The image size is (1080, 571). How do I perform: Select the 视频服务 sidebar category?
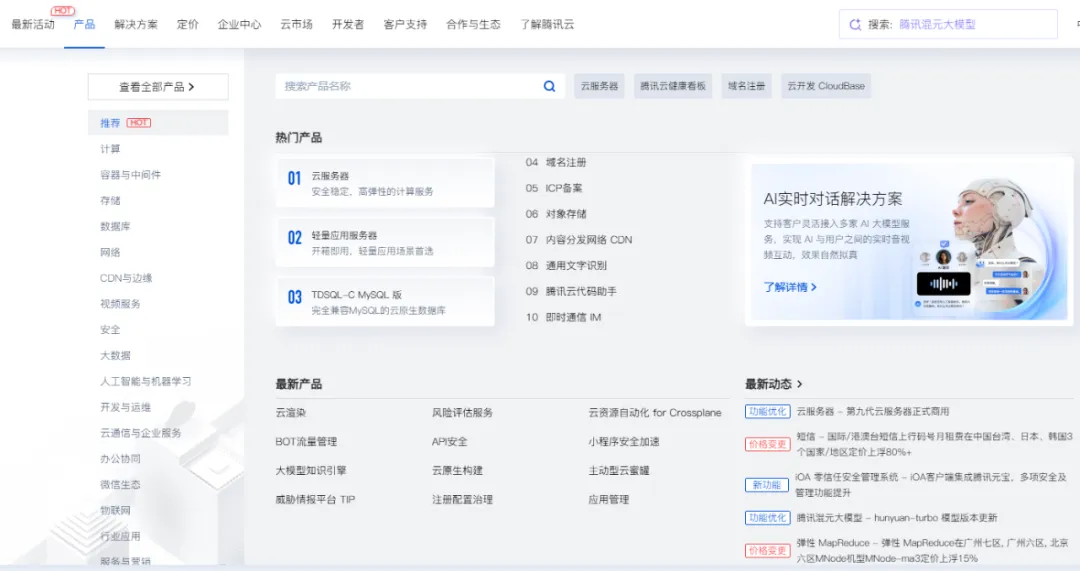tap(120, 304)
